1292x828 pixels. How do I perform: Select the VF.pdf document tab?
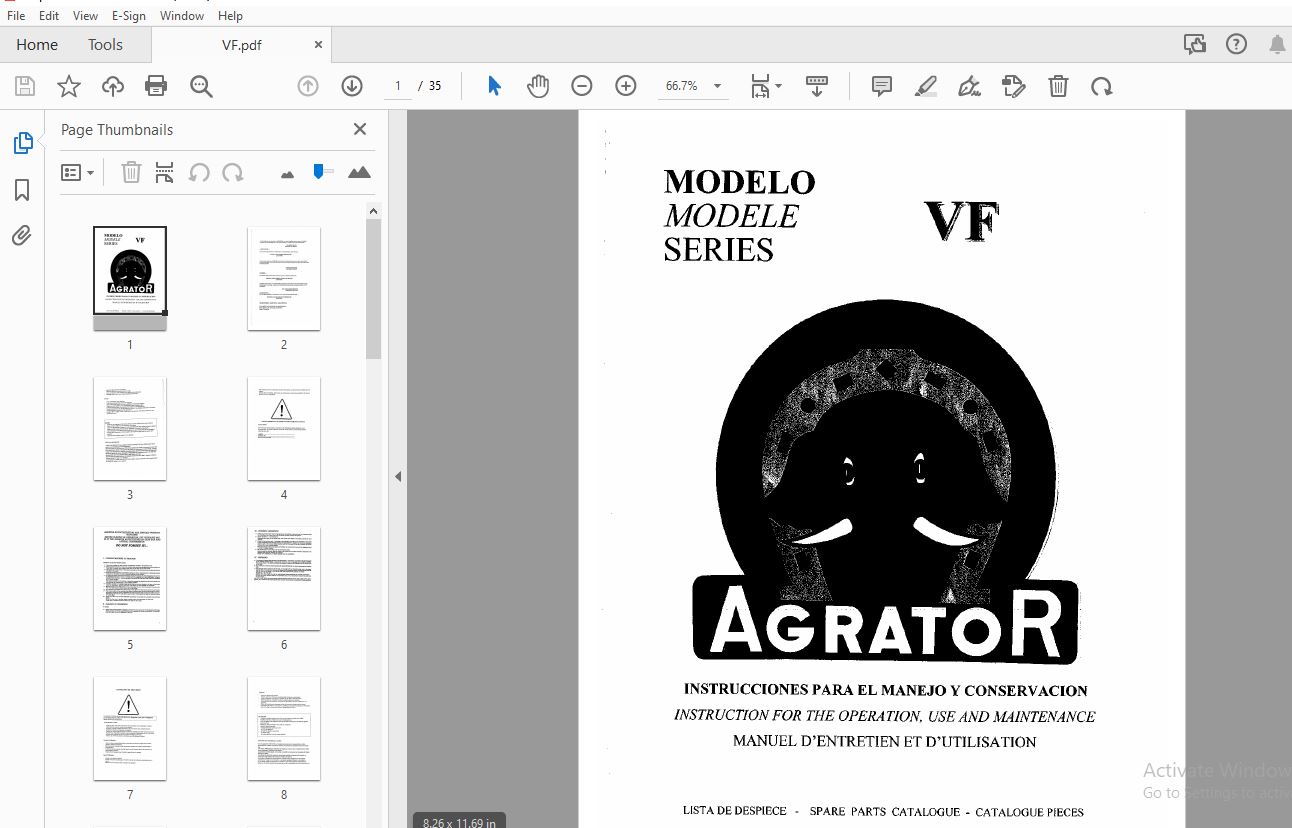242,45
